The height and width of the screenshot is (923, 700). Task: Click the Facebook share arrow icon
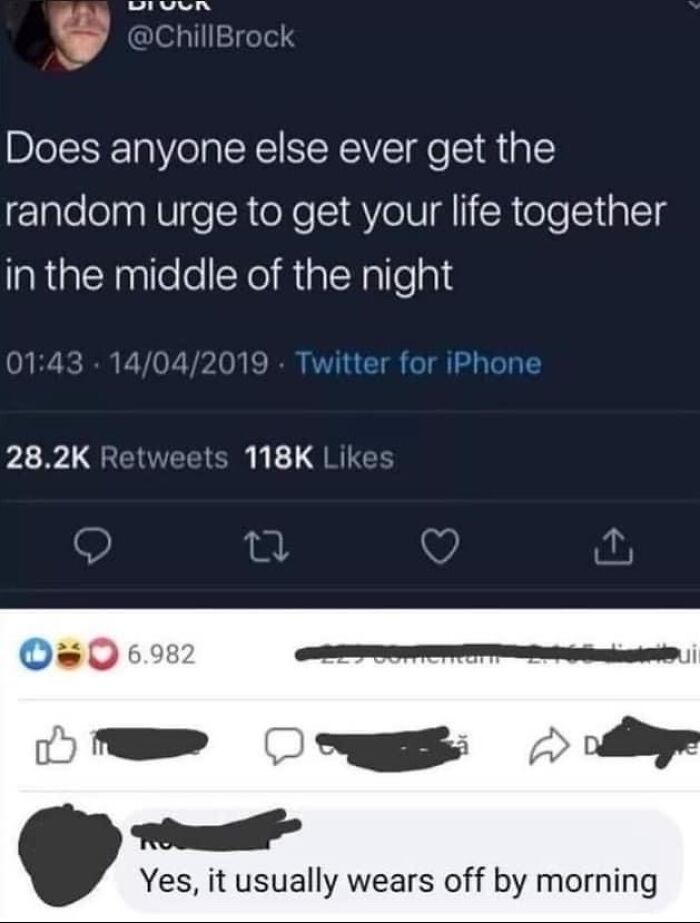click(x=548, y=746)
